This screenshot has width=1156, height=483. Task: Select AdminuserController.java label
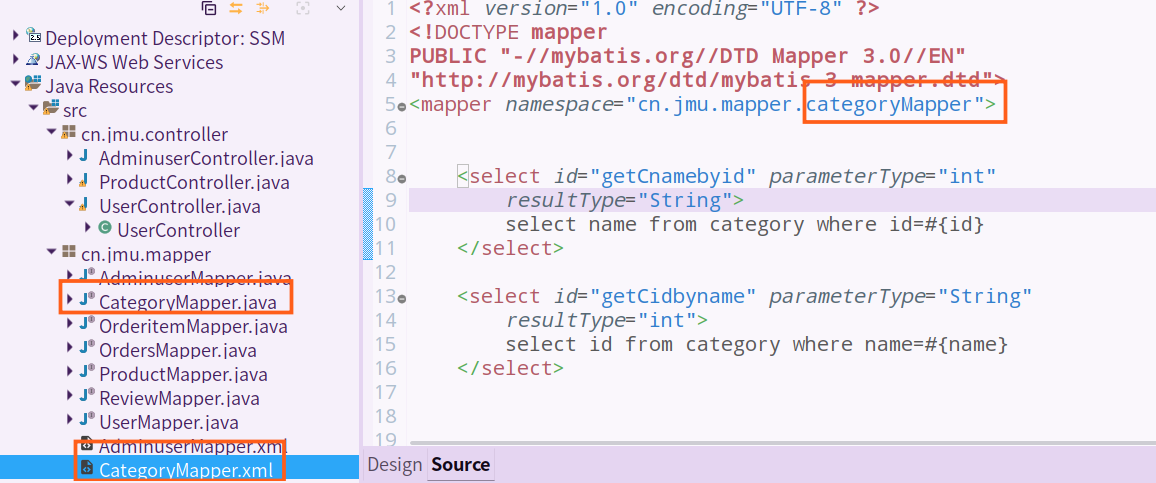pyautogui.click(x=206, y=158)
